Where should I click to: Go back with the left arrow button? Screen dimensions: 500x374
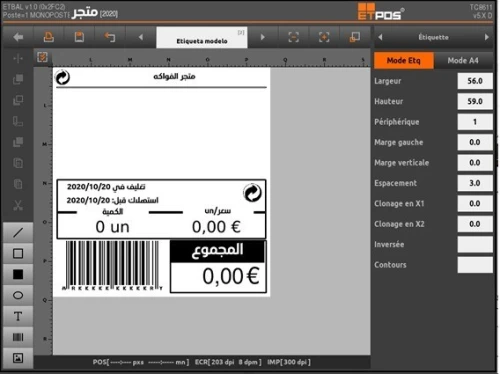[x=18, y=37]
